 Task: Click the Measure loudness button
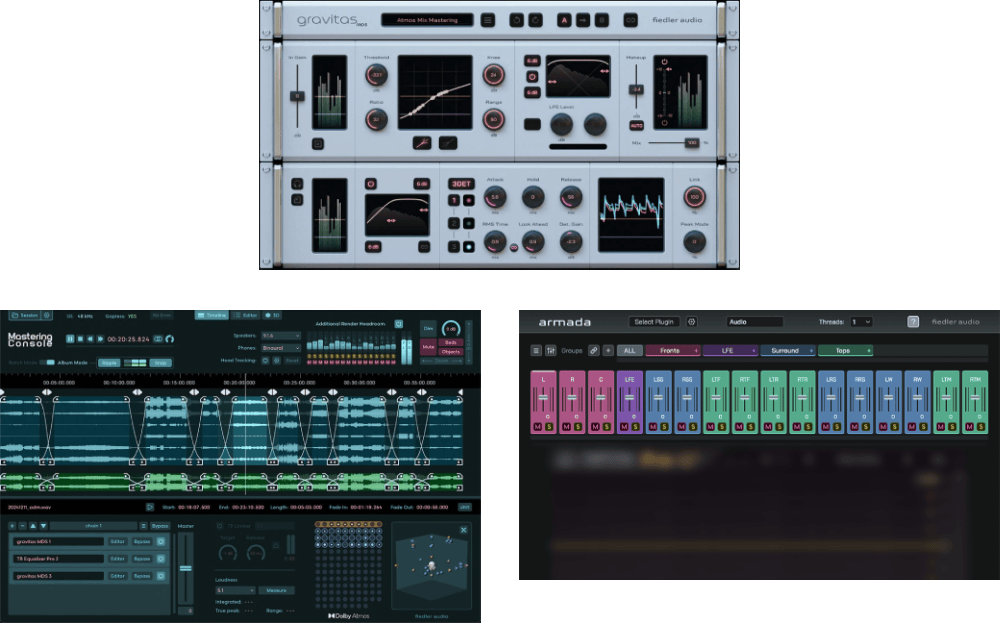(276, 590)
